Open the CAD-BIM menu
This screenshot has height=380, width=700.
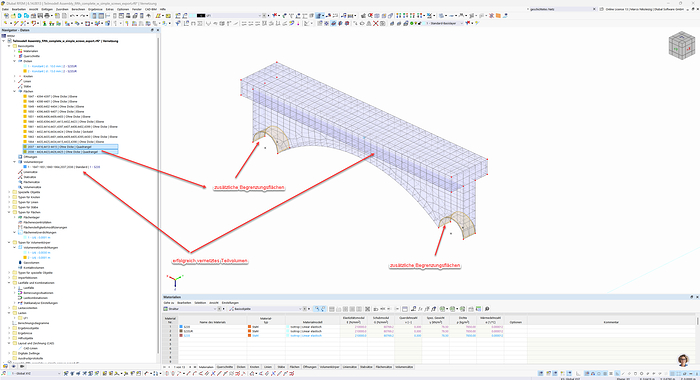[151, 9]
